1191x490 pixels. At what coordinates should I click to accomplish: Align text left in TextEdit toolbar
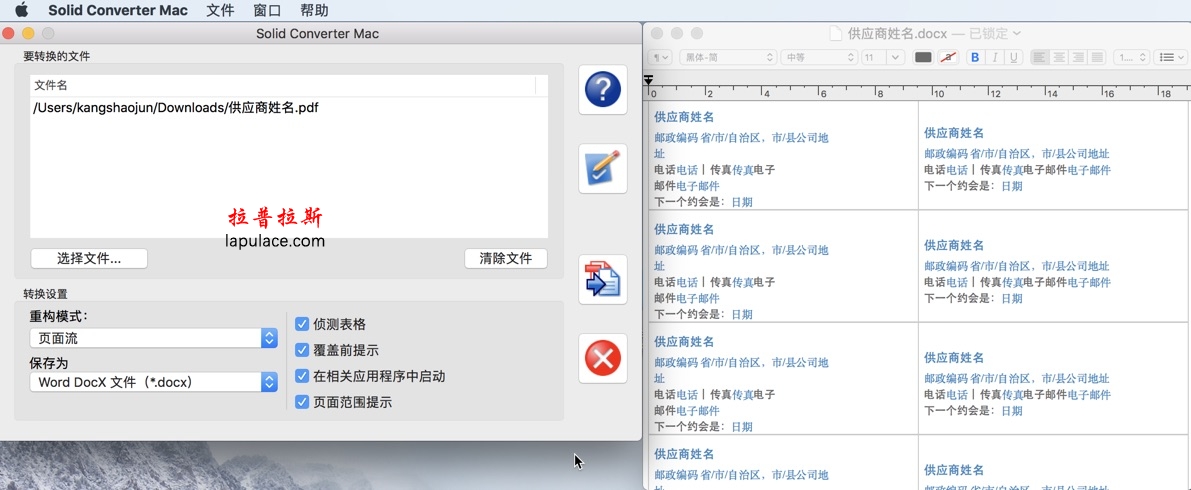point(1040,58)
